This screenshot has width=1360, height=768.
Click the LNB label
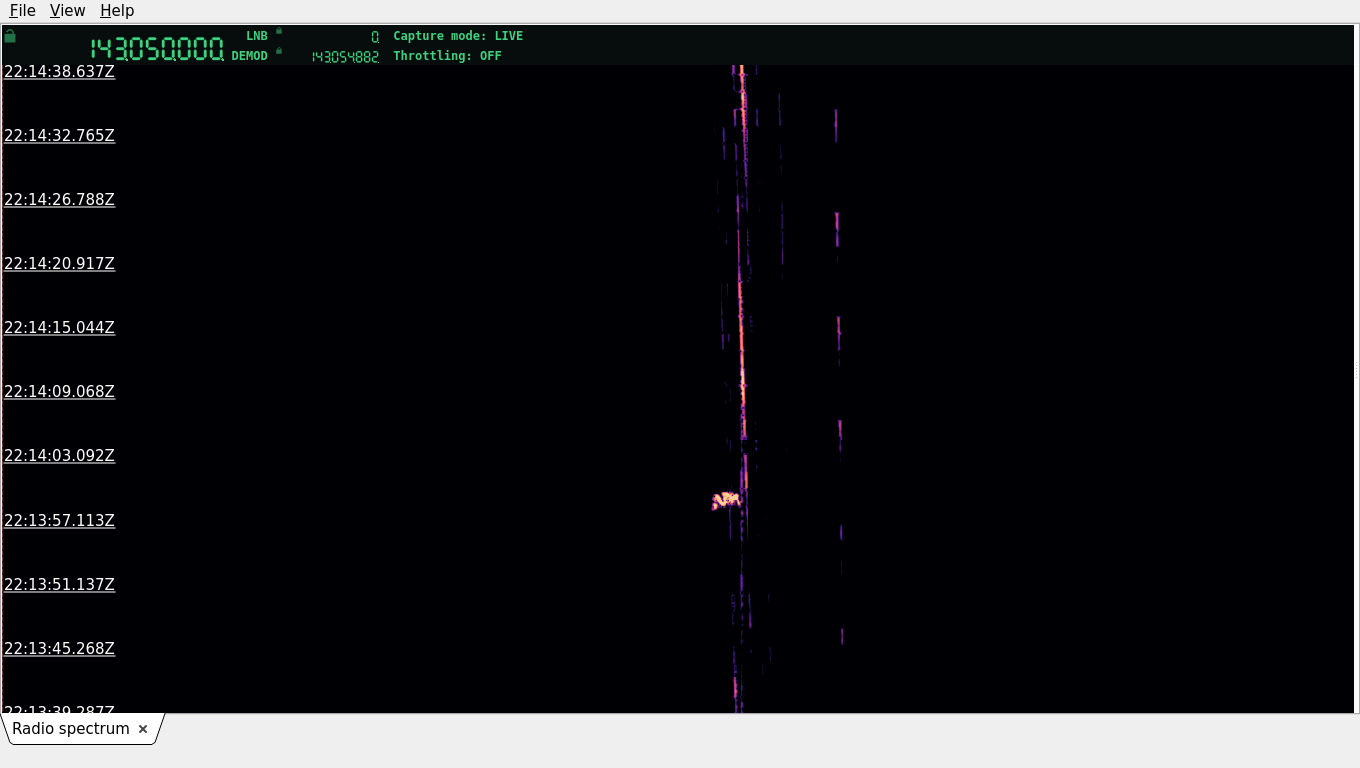point(257,36)
